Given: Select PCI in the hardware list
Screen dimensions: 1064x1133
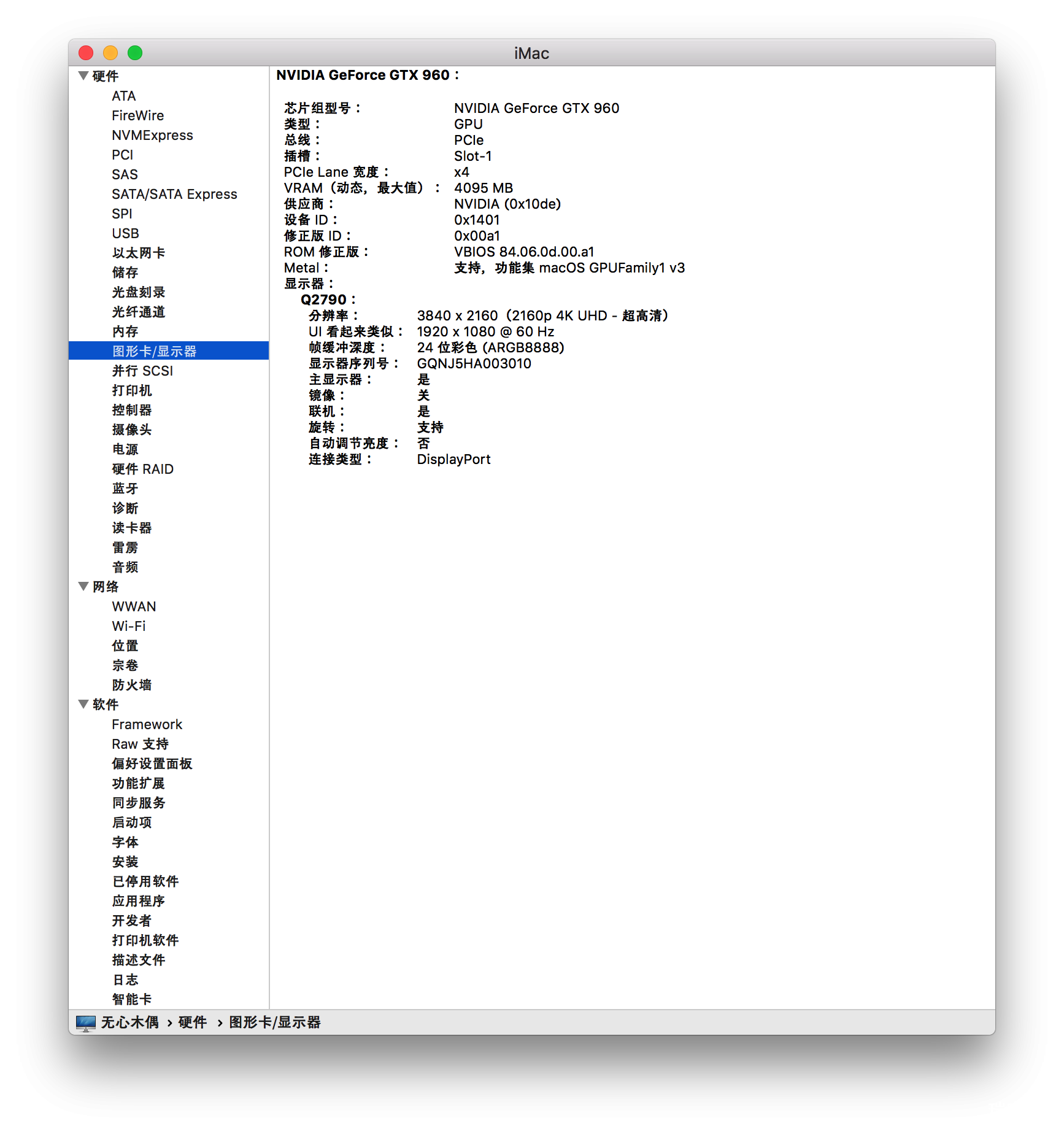Looking at the screenshot, I should [x=123, y=155].
